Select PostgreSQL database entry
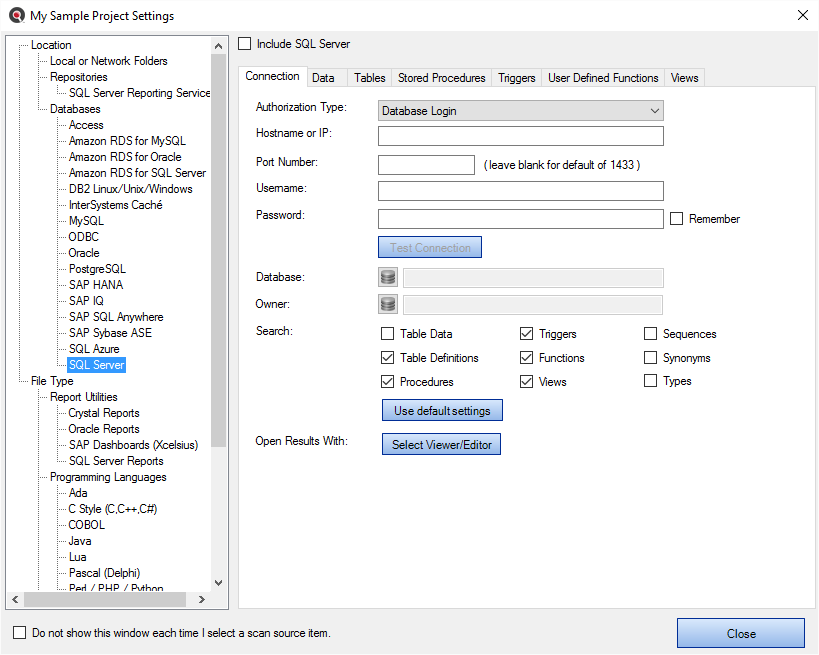 point(97,269)
